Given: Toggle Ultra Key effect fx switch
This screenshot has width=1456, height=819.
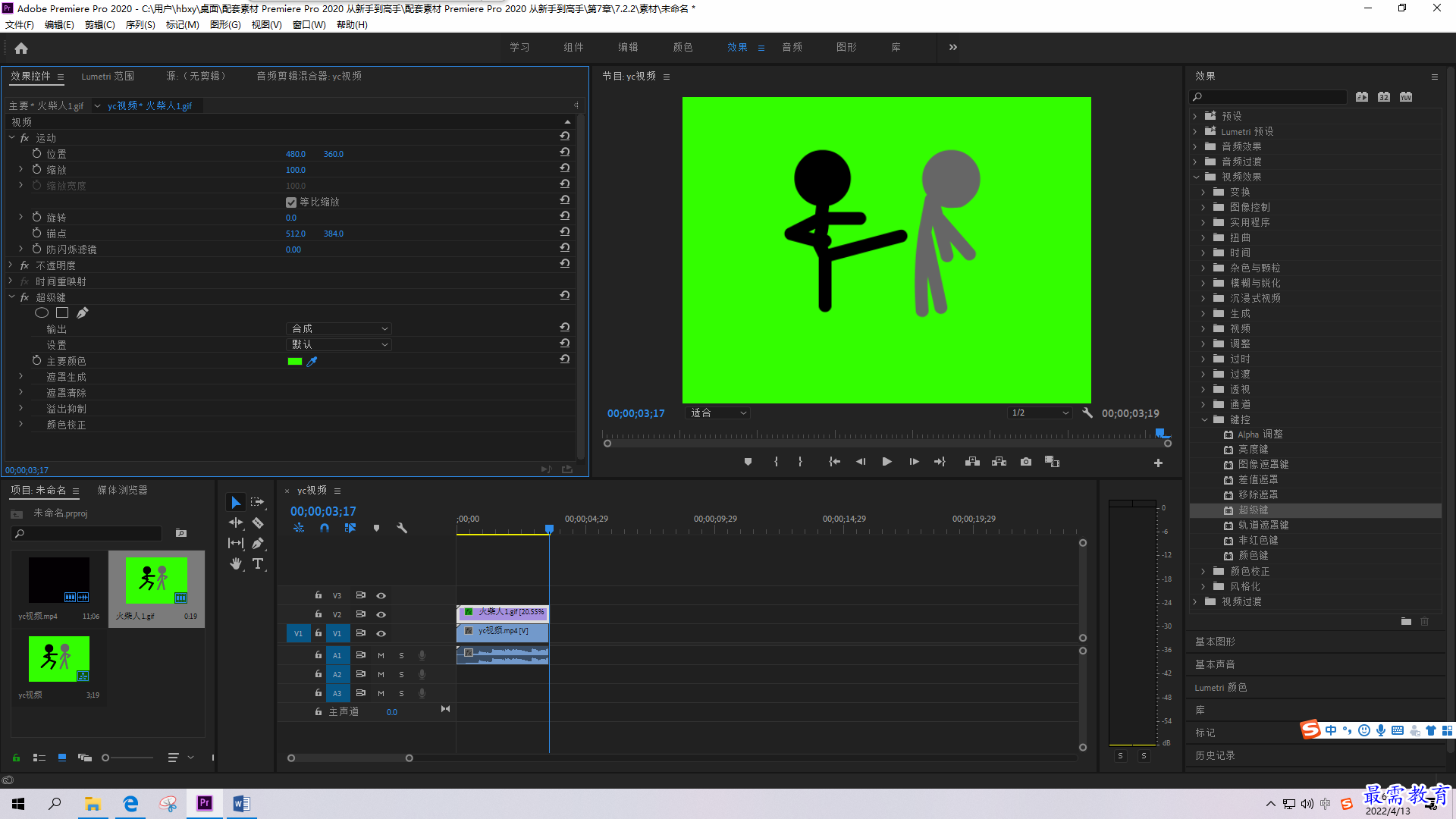Looking at the screenshot, I should (24, 297).
